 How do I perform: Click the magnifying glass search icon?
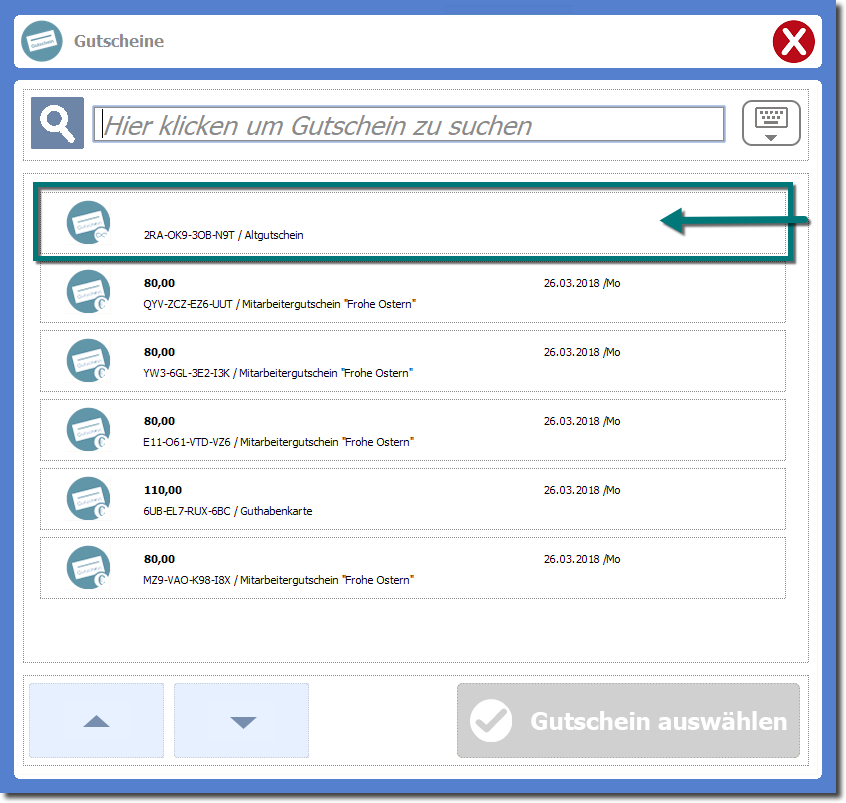57,123
